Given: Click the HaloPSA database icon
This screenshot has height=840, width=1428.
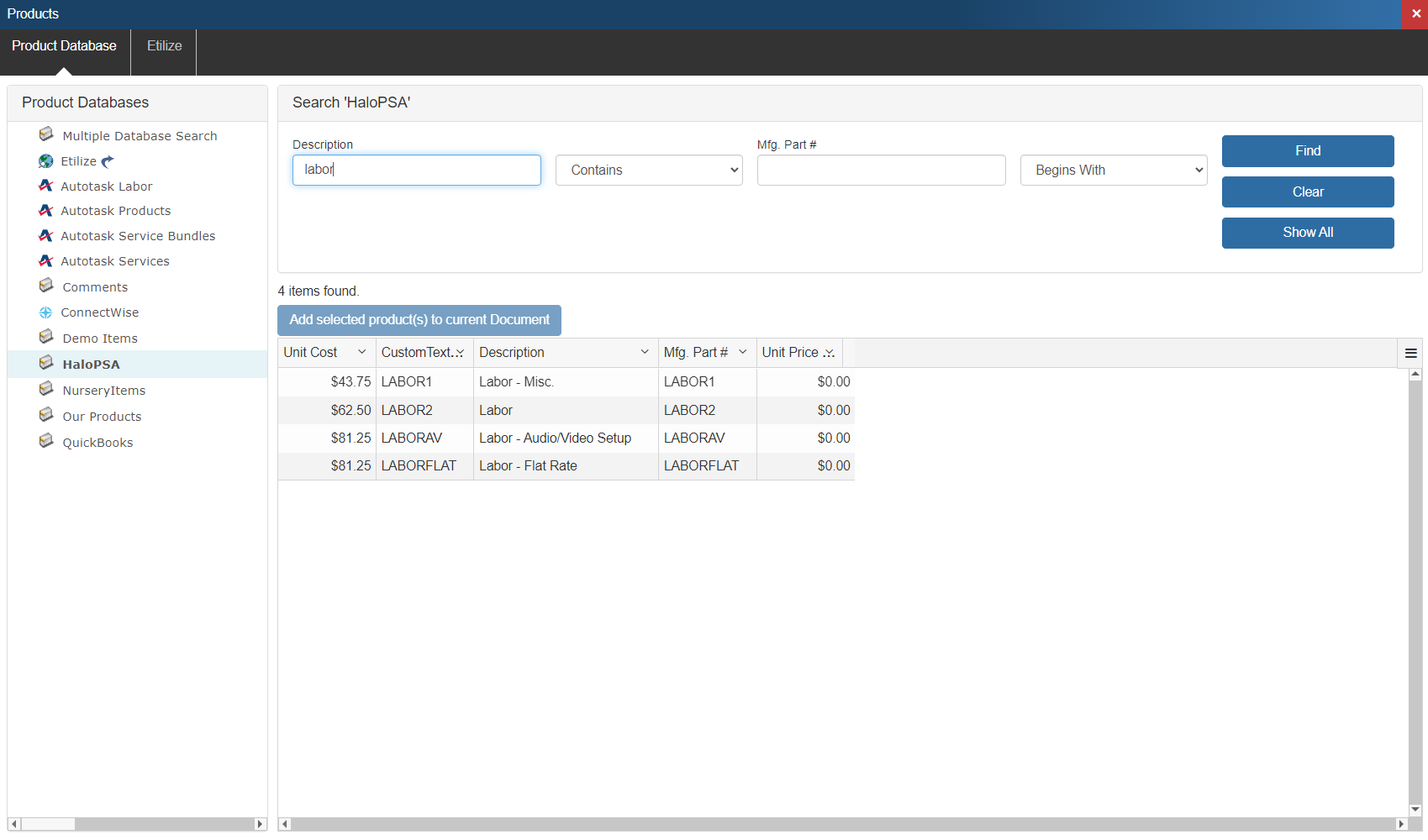Looking at the screenshot, I should click(x=45, y=363).
